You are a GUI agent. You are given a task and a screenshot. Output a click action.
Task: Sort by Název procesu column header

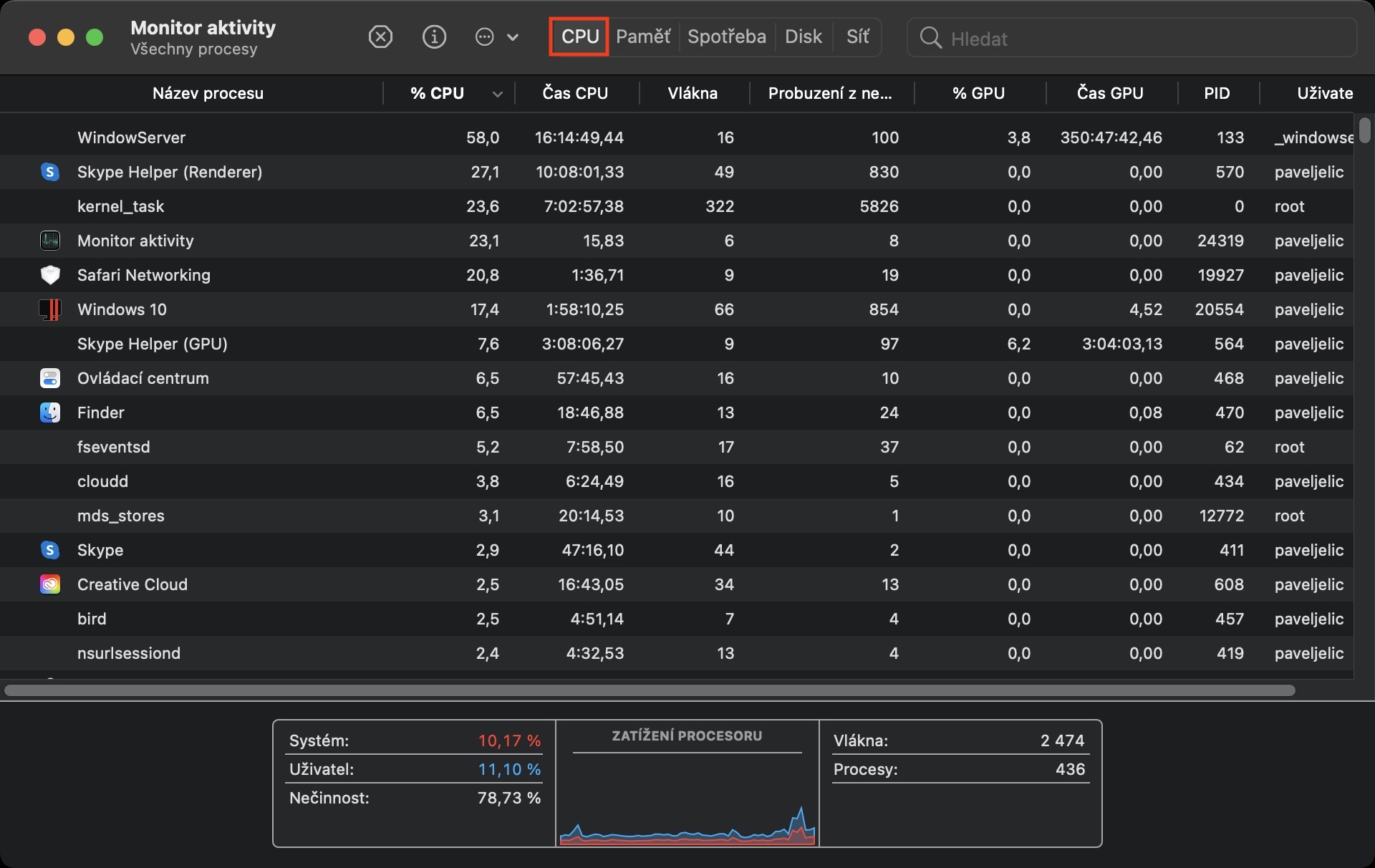(208, 93)
